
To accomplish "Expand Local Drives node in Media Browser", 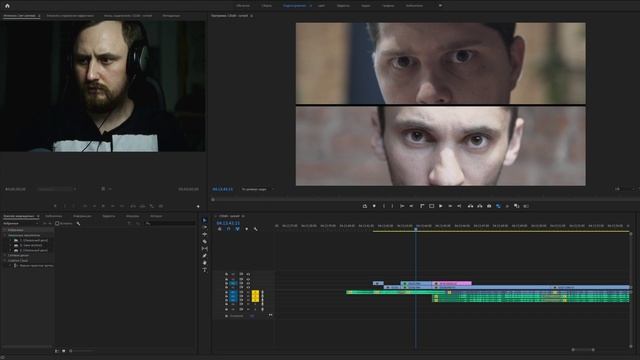I will click(x=5, y=236).
